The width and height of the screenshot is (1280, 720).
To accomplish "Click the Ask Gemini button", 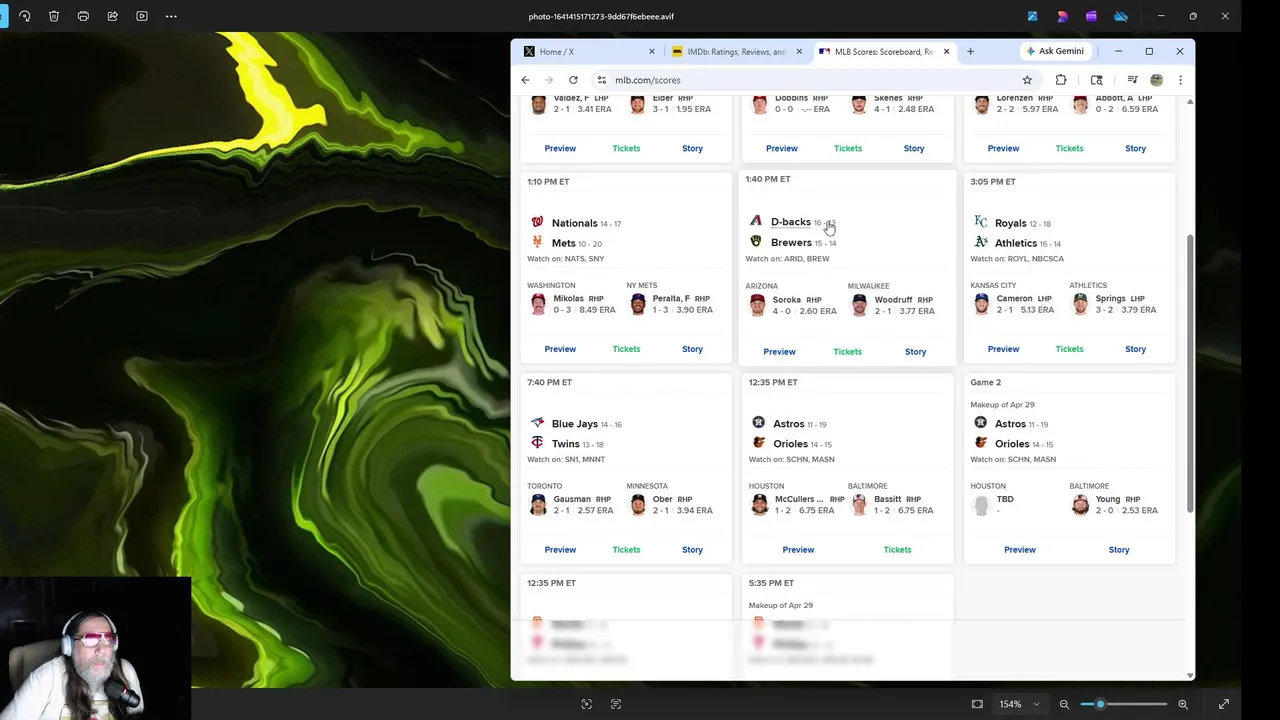I will (x=1055, y=51).
